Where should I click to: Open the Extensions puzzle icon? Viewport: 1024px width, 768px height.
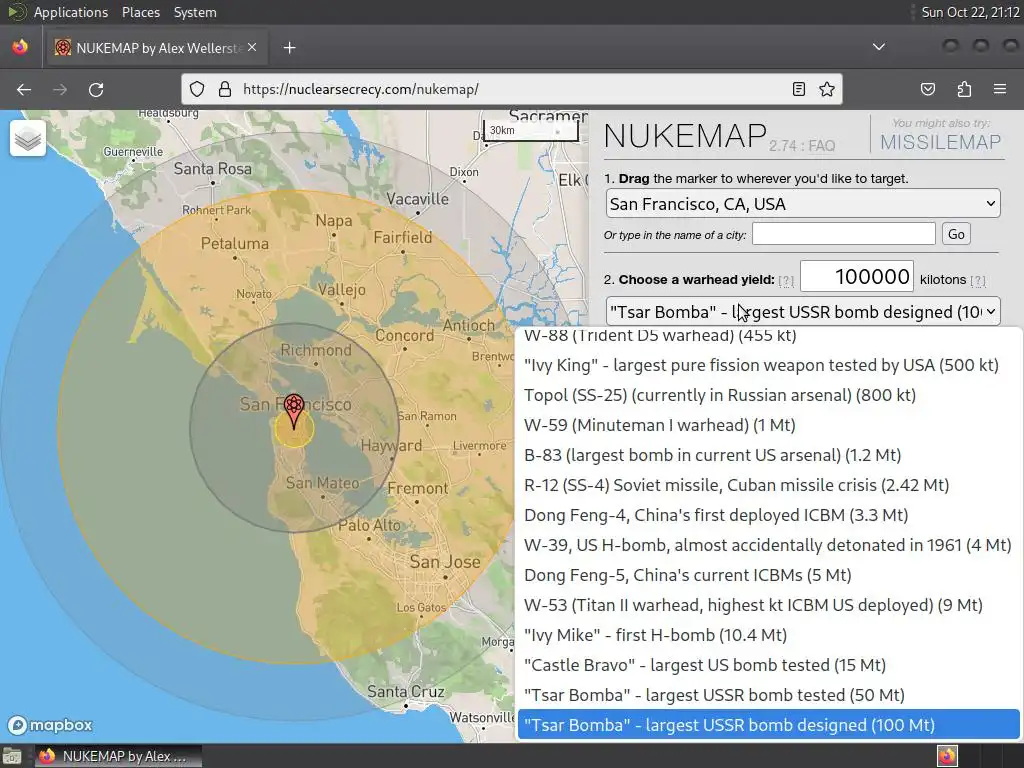[x=964, y=89]
